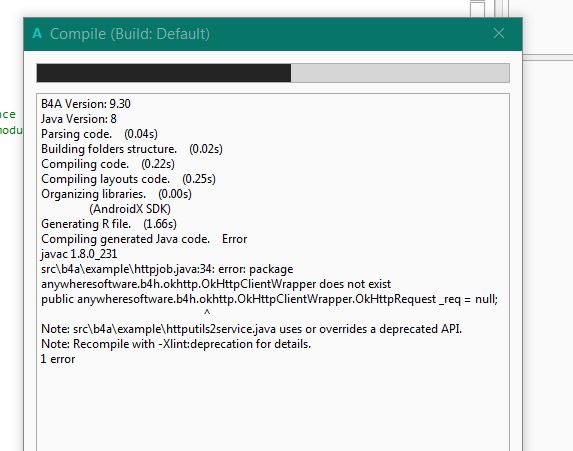Click the unfilled gray part of progress bar

pos(400,73)
